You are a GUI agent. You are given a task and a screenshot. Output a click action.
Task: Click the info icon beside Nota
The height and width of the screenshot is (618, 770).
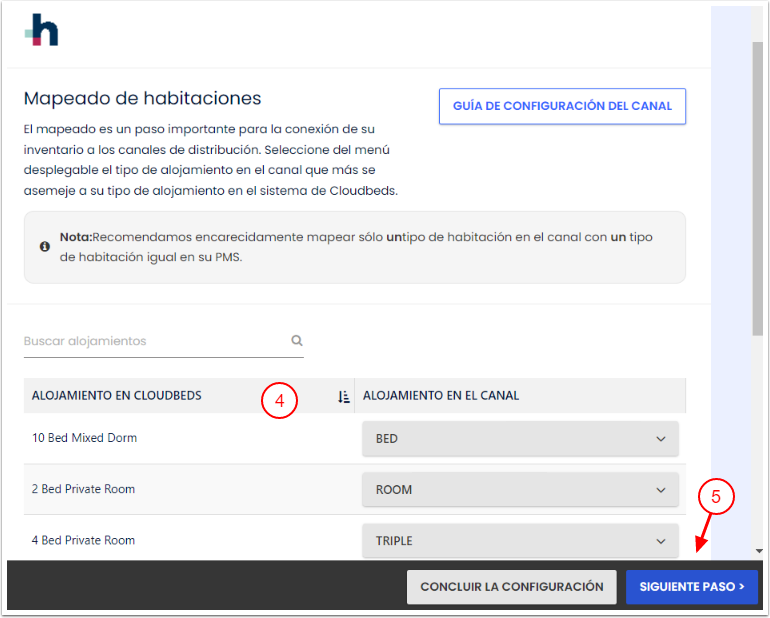[44, 246]
